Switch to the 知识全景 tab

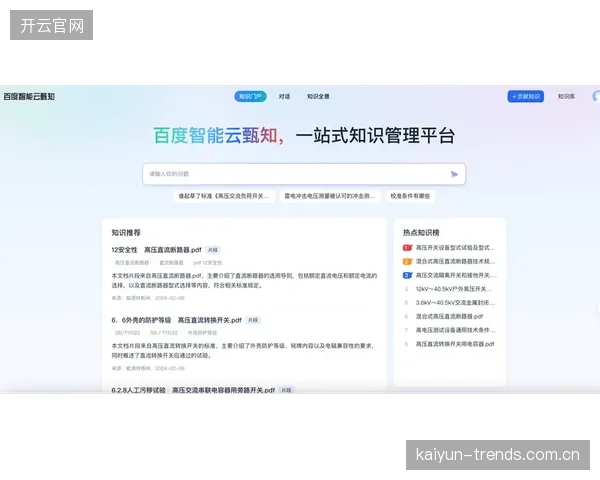(318, 96)
